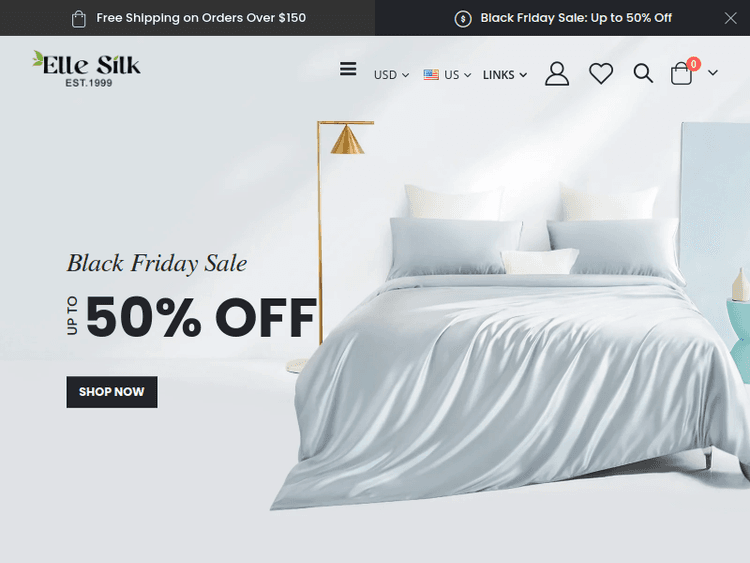
Task: Open the hamburger navigation menu
Action: coord(348,69)
